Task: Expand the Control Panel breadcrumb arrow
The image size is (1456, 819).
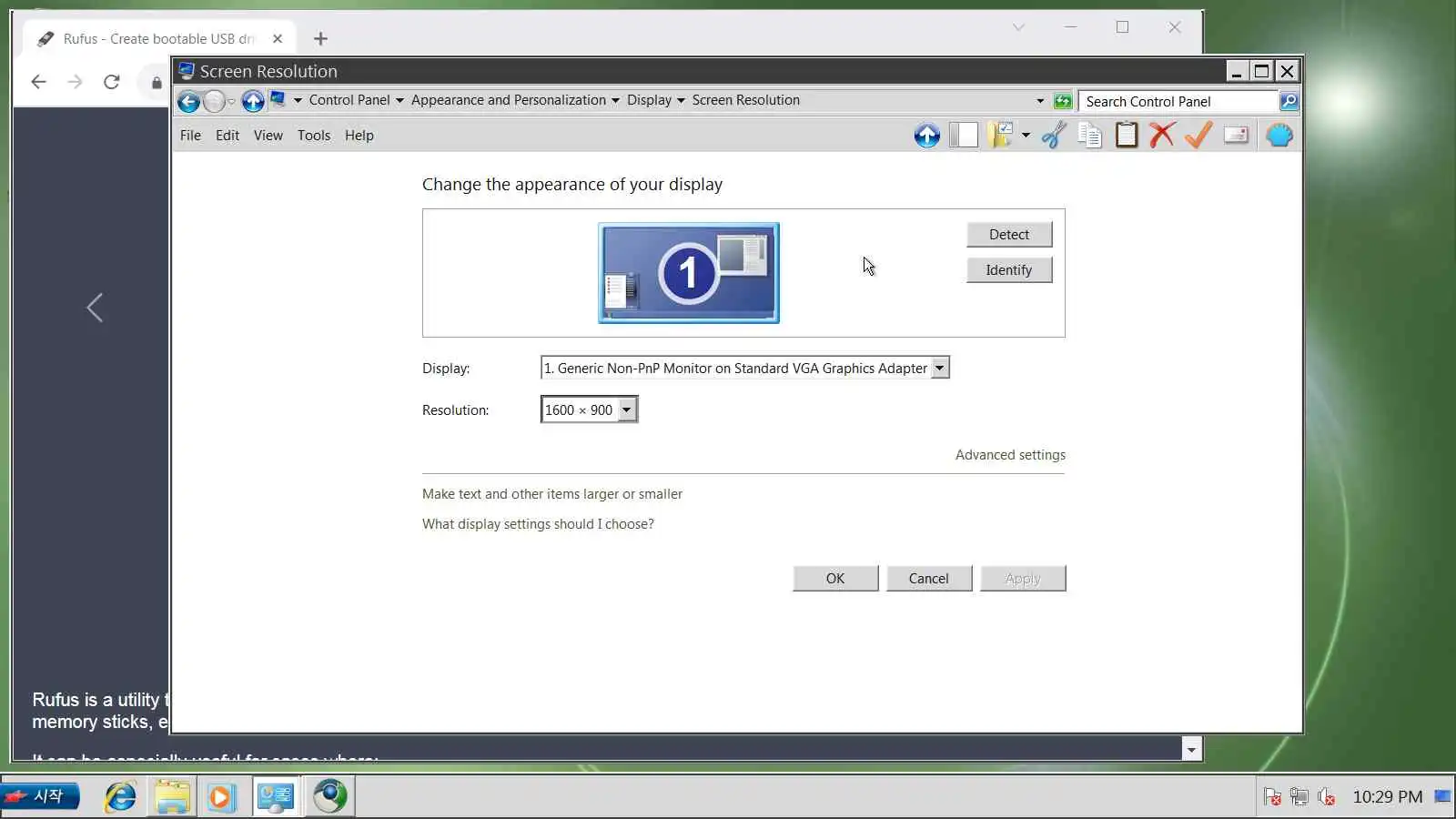Action: point(399,100)
